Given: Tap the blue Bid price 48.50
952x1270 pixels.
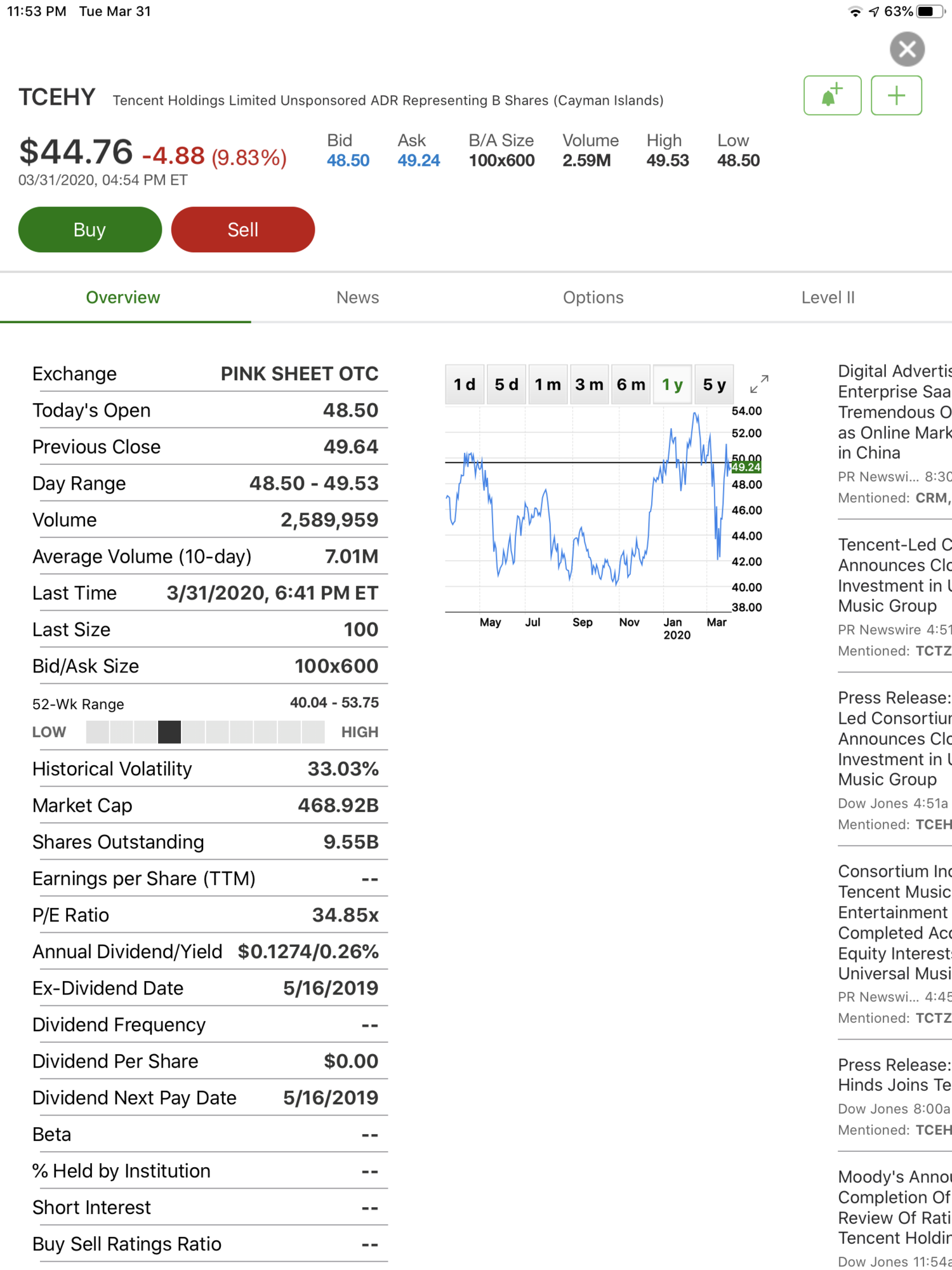Looking at the screenshot, I should pos(348,161).
